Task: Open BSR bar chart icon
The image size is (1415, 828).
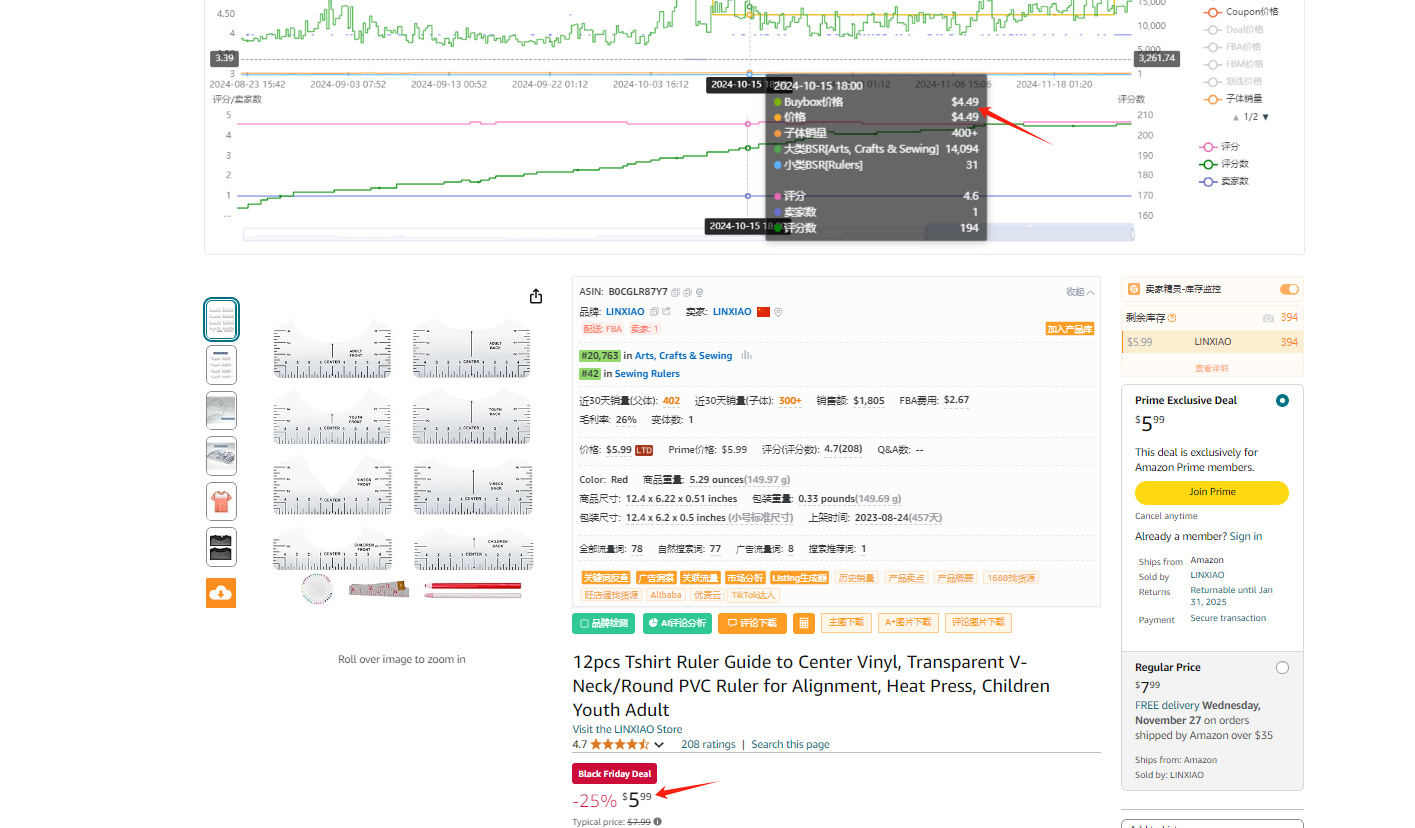Action: coord(746,355)
